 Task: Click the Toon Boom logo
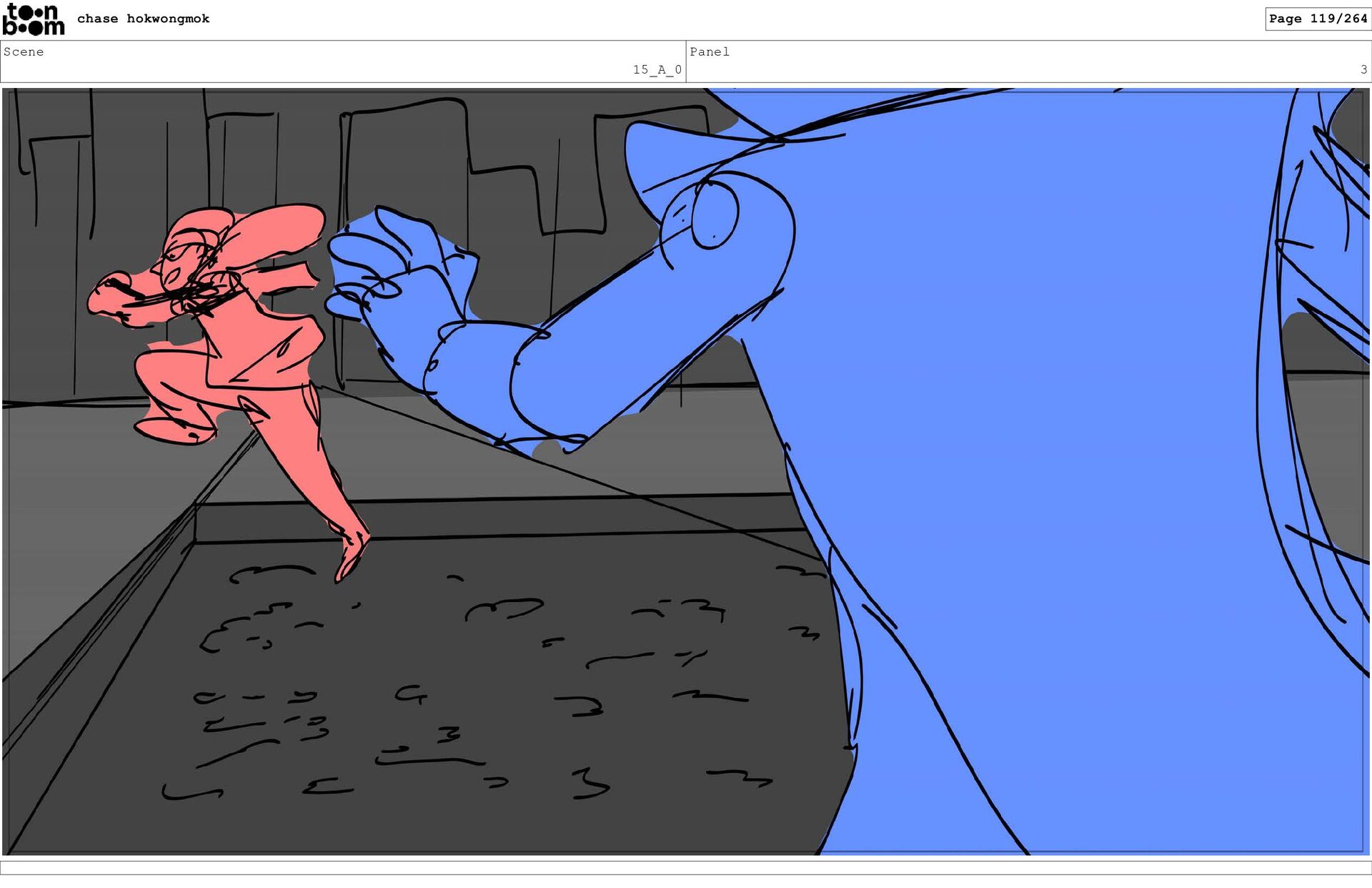[34, 19]
